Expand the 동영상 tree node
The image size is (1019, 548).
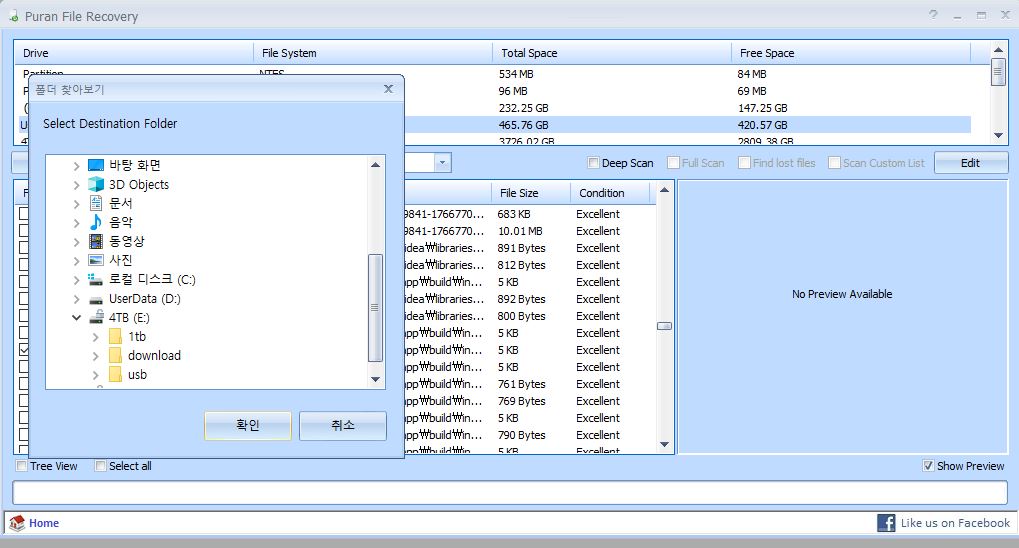point(76,242)
